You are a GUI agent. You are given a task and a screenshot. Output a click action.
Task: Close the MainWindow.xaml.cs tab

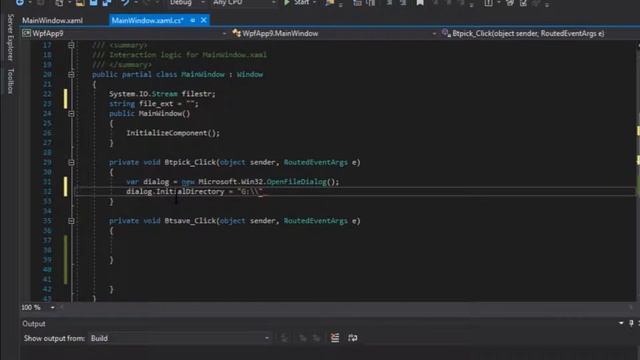(x=203, y=20)
